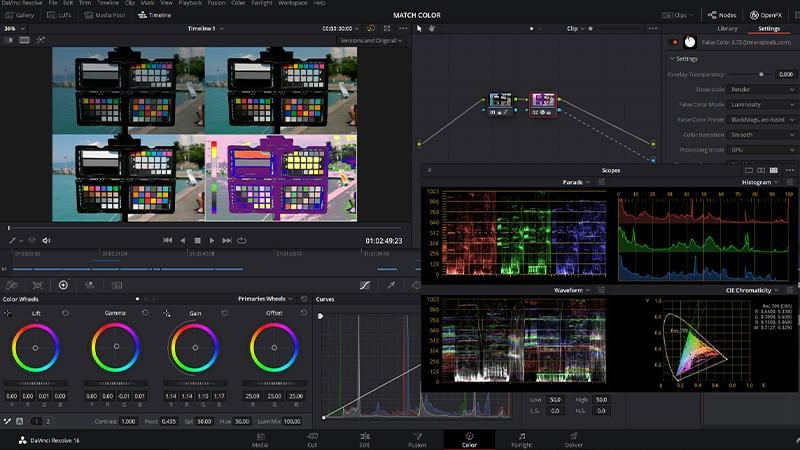Open the Parade scope type dropdown
The height and width of the screenshot is (450, 800).
click(x=574, y=183)
